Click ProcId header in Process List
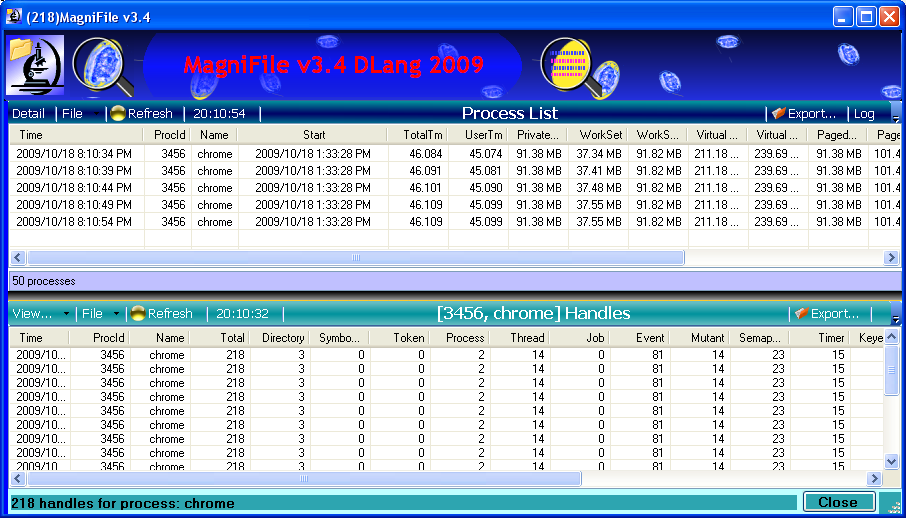The image size is (906, 518). click(x=168, y=135)
